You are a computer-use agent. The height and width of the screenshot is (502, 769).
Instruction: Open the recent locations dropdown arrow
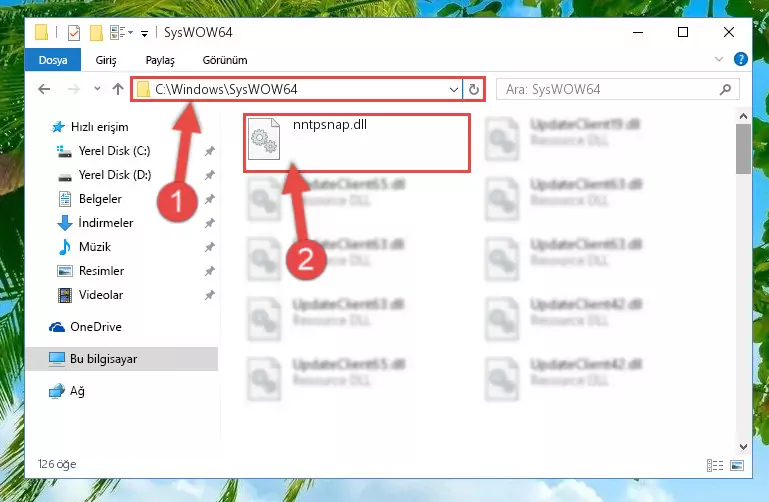coord(97,89)
